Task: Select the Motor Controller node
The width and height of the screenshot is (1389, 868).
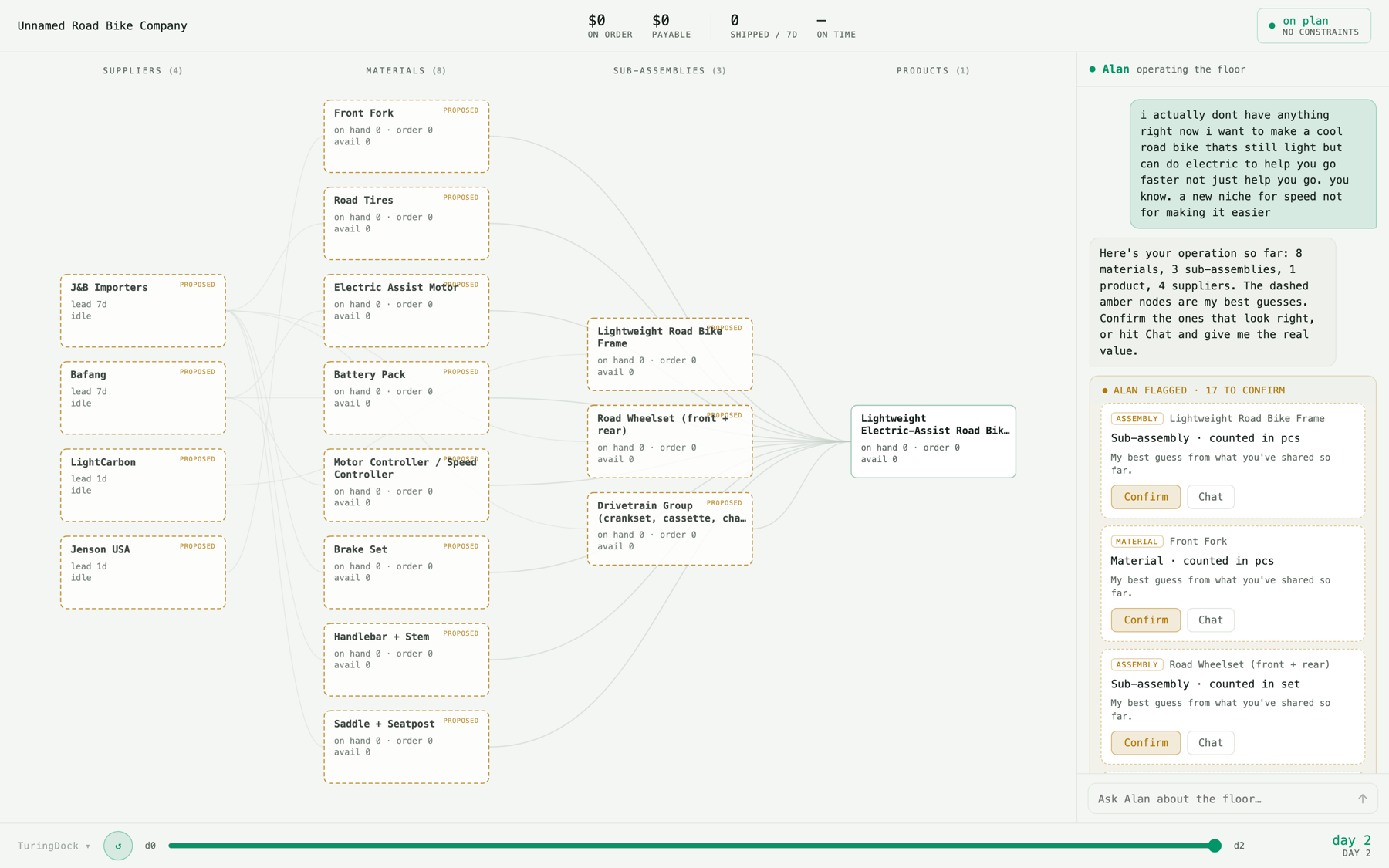Action: [x=406, y=485]
